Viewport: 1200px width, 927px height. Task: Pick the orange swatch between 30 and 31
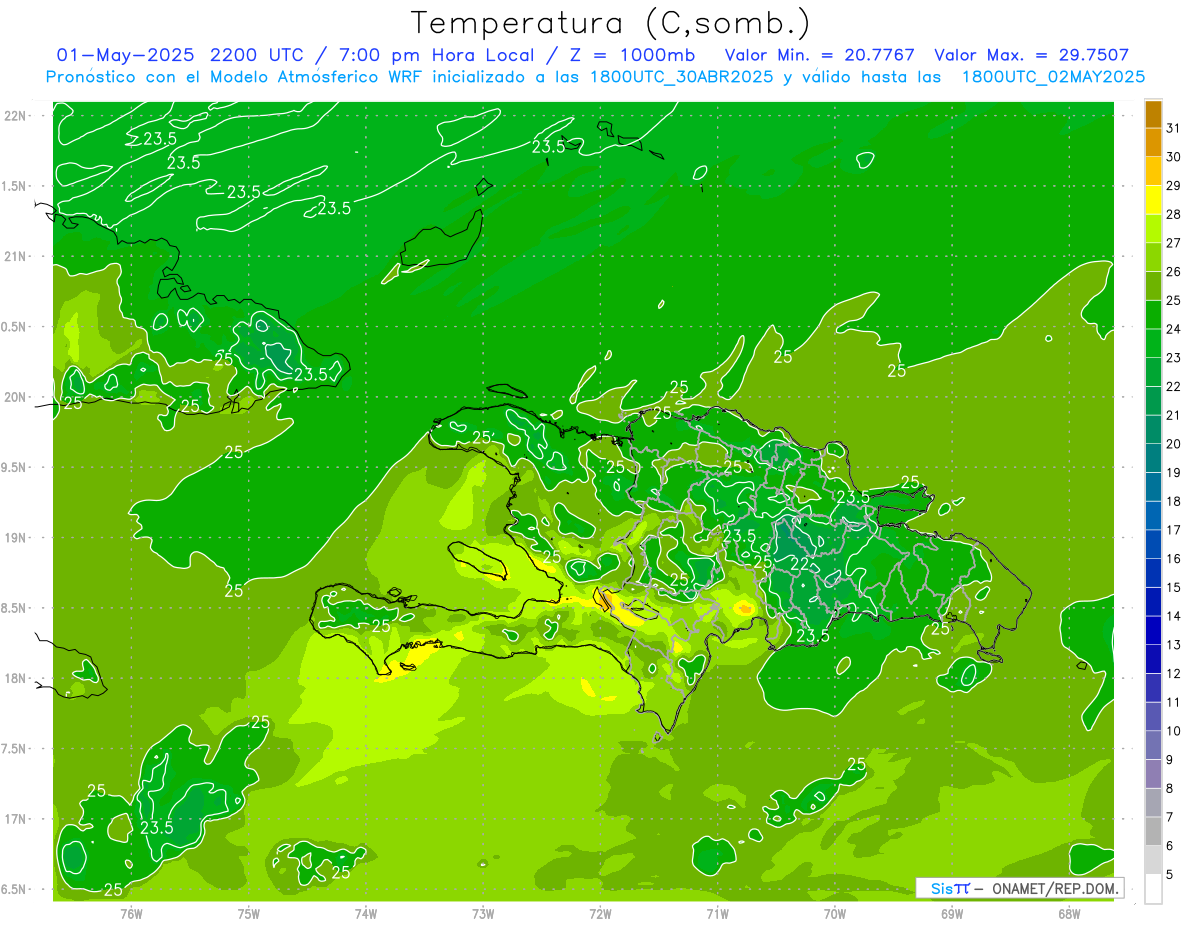point(1153,142)
